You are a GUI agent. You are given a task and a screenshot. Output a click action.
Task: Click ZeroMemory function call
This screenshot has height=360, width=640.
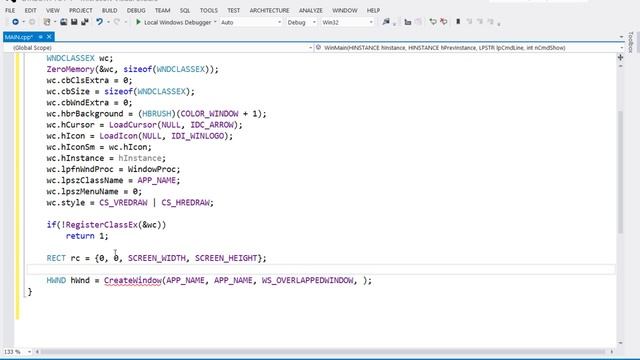click(70, 69)
